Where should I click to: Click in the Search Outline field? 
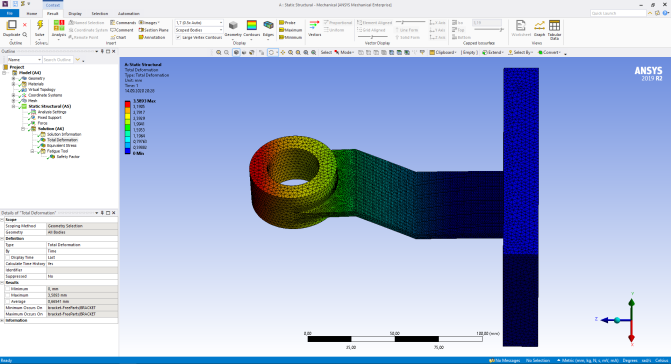(57, 60)
